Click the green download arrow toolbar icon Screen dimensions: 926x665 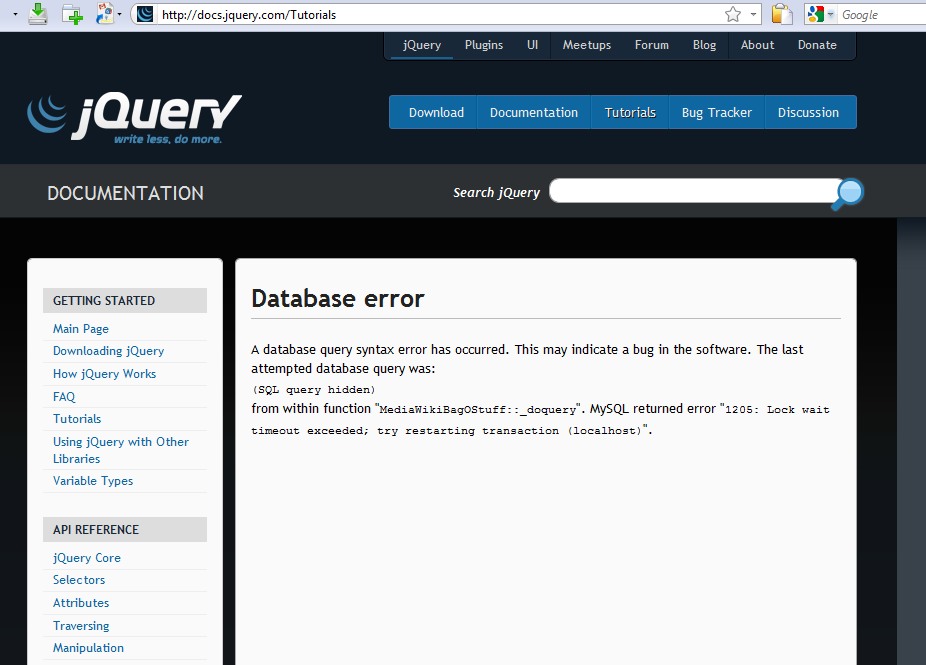(38, 13)
